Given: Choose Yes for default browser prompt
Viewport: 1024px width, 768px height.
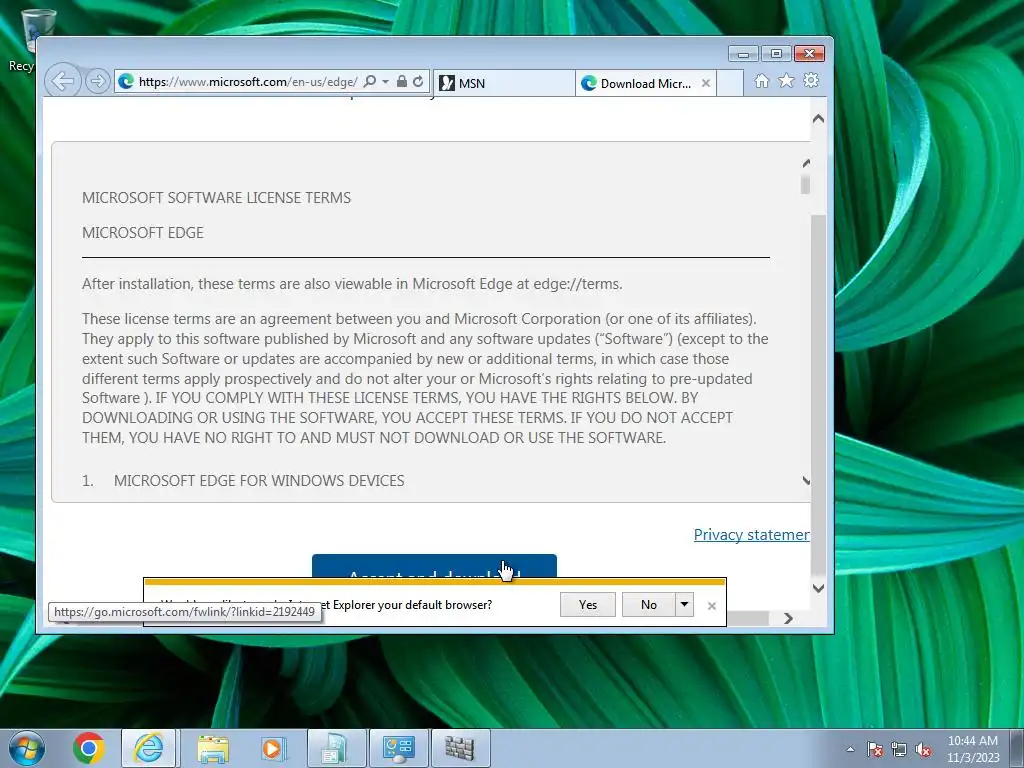Looking at the screenshot, I should pyautogui.click(x=588, y=605).
